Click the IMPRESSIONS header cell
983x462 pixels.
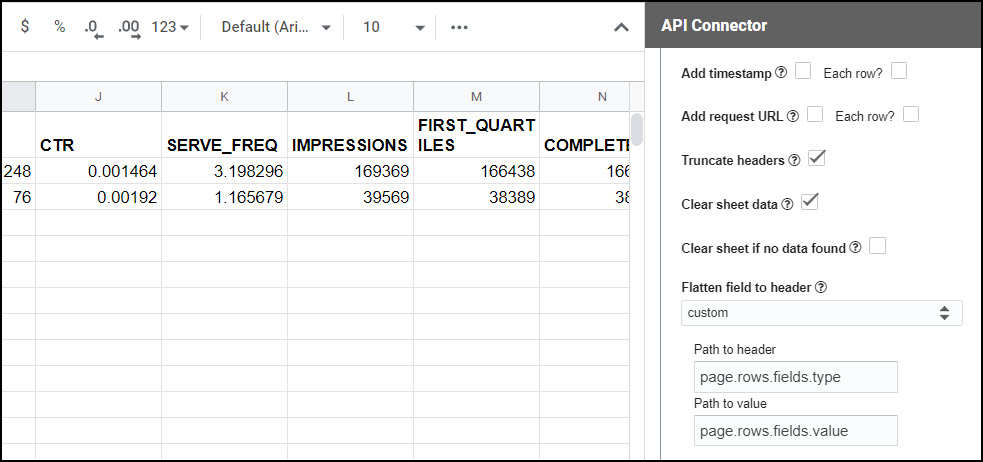click(x=350, y=134)
